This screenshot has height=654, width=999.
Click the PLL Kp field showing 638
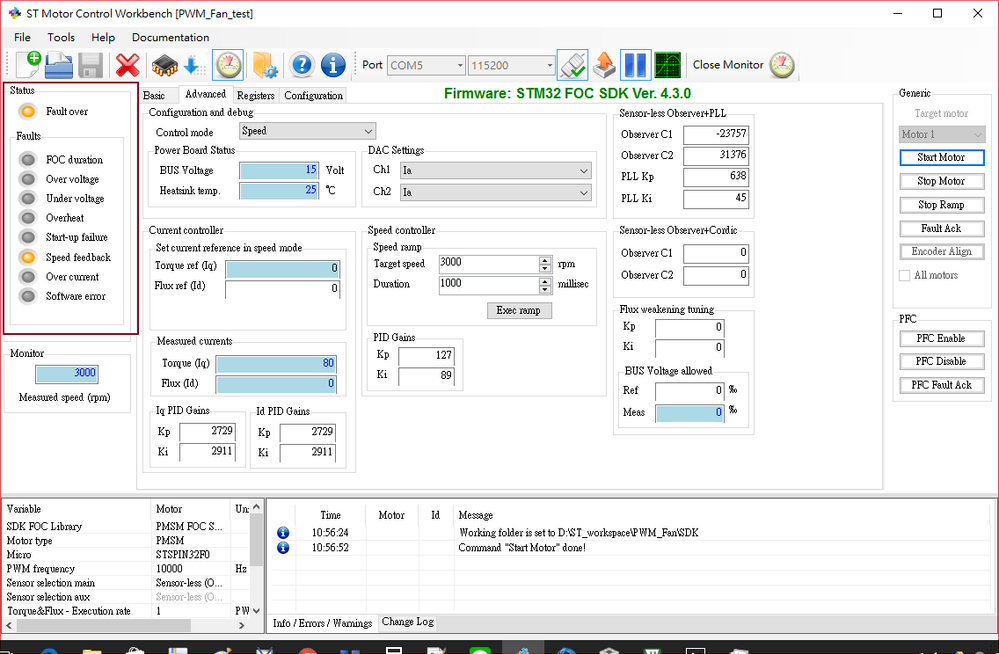[x=715, y=177]
